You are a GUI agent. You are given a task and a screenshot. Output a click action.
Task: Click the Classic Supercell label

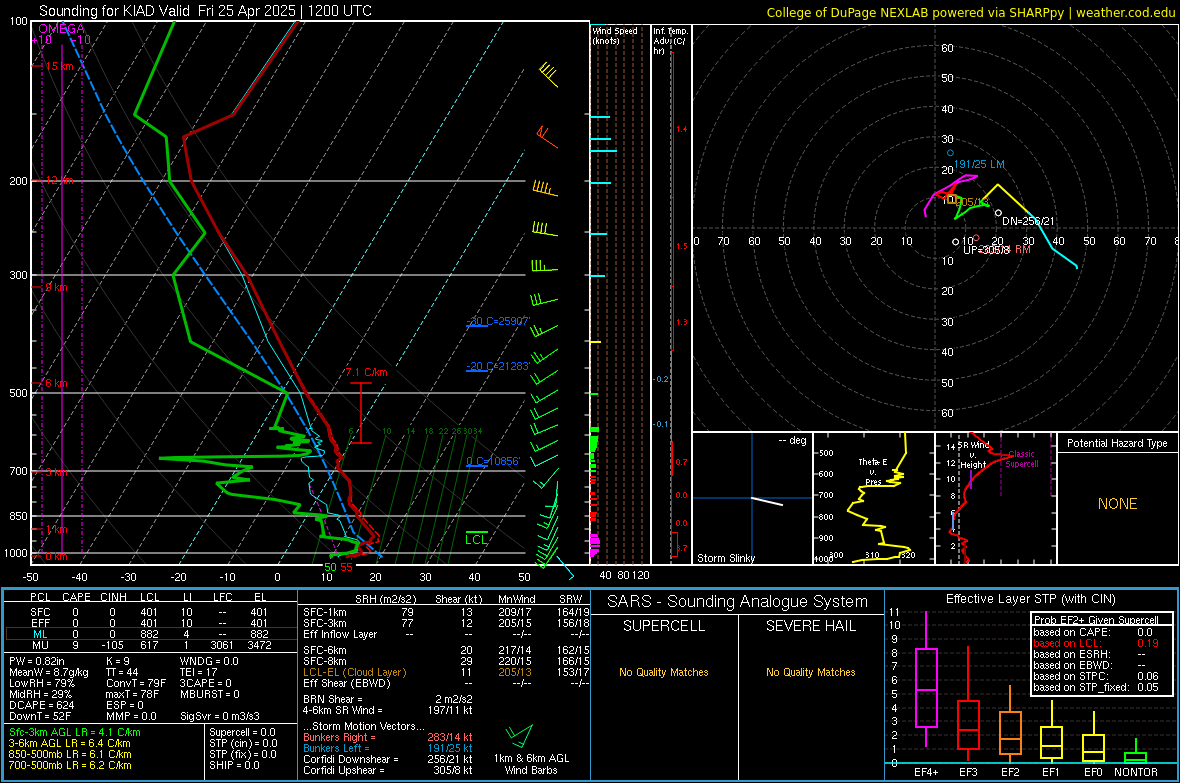pyautogui.click(x=1022, y=459)
